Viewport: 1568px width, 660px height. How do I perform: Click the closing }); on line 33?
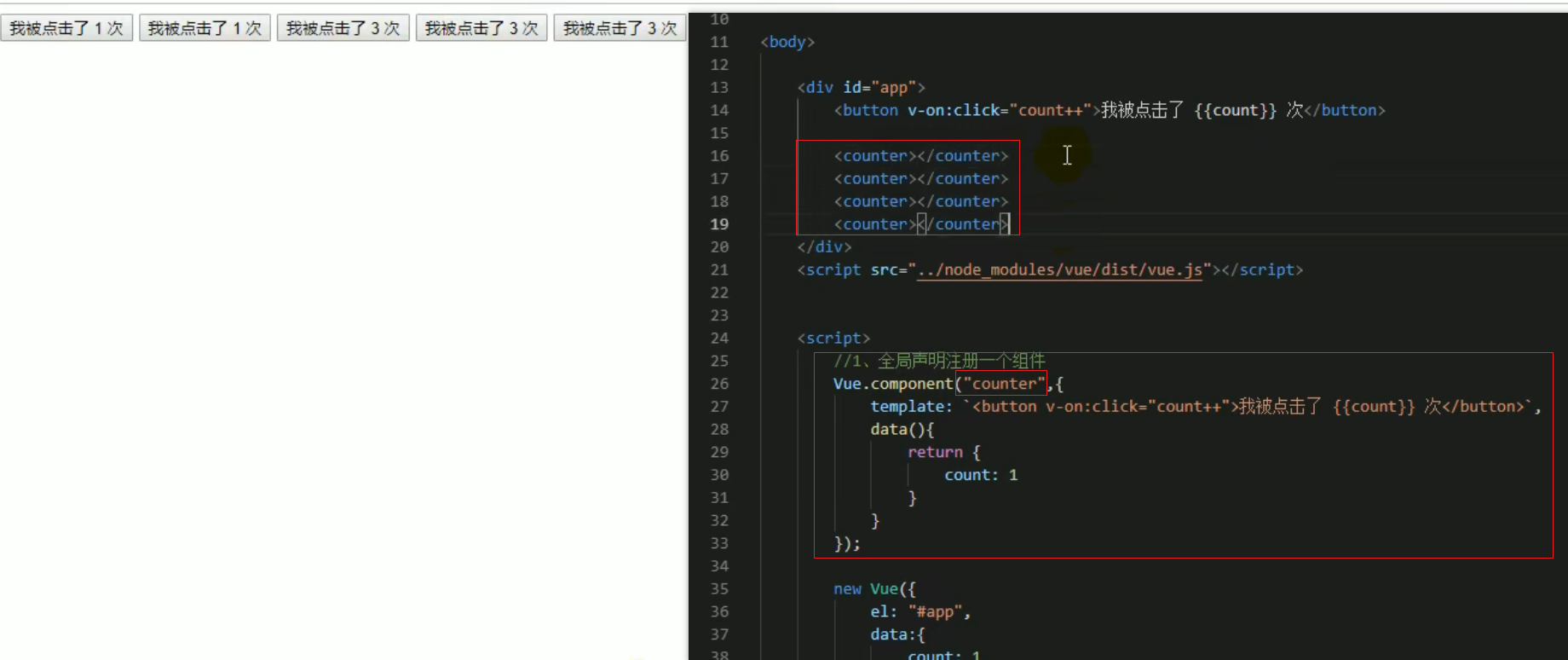pos(847,543)
